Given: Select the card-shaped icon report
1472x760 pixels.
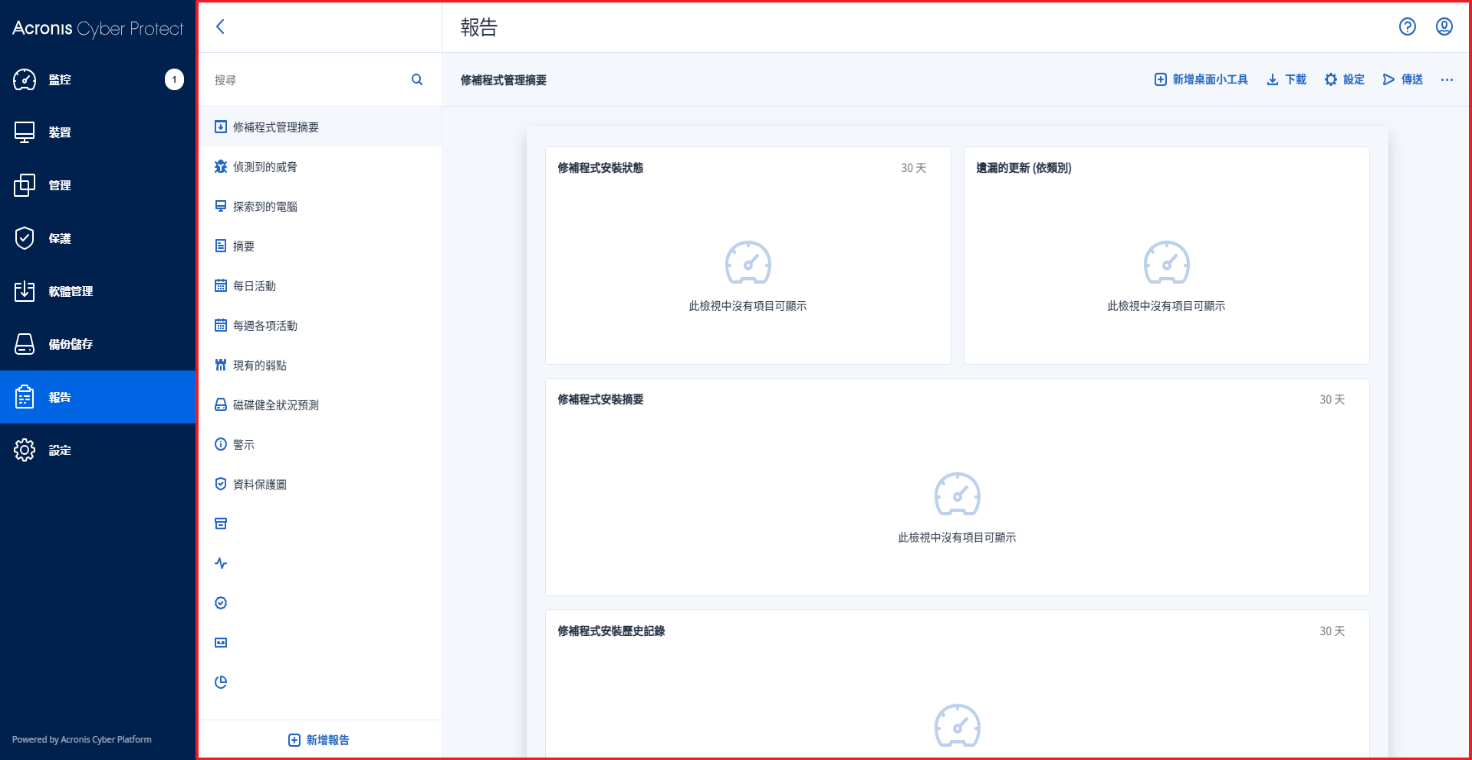Looking at the screenshot, I should coord(221,643).
